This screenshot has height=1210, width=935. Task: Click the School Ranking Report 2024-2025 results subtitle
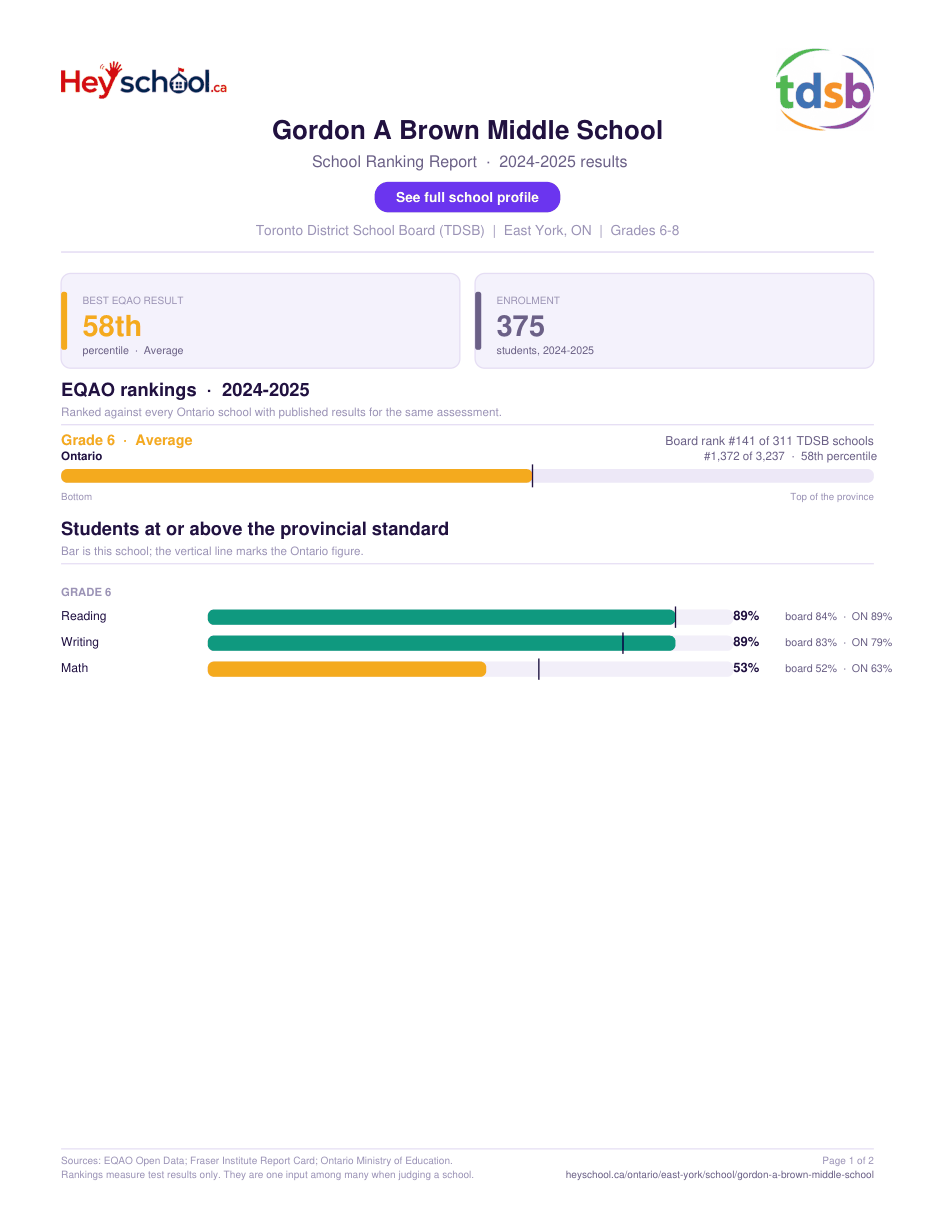[x=469, y=162]
